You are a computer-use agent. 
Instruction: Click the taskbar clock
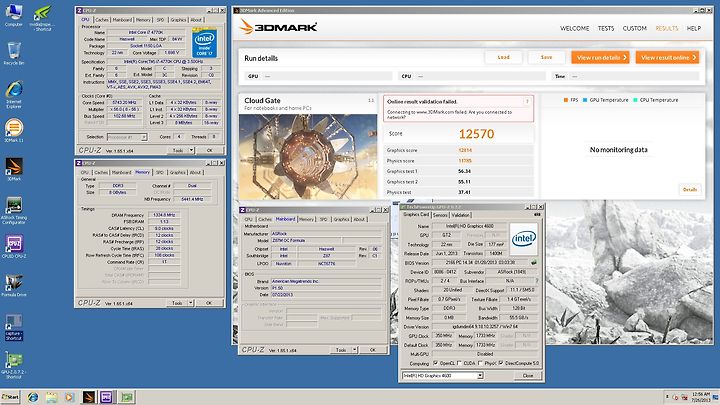click(701, 397)
